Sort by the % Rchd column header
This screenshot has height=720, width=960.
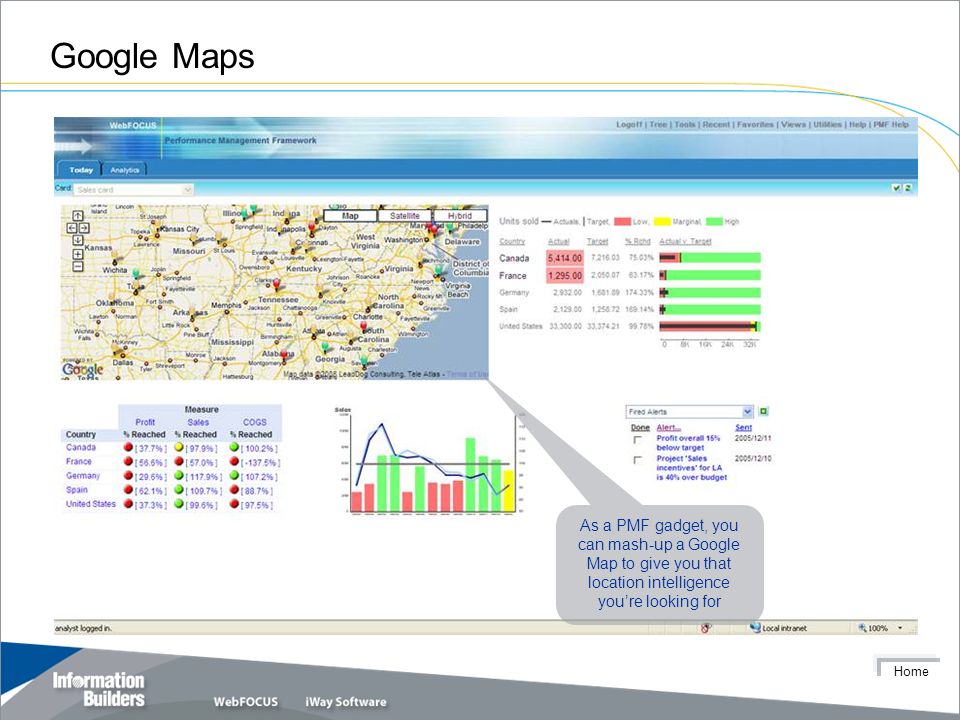point(637,241)
